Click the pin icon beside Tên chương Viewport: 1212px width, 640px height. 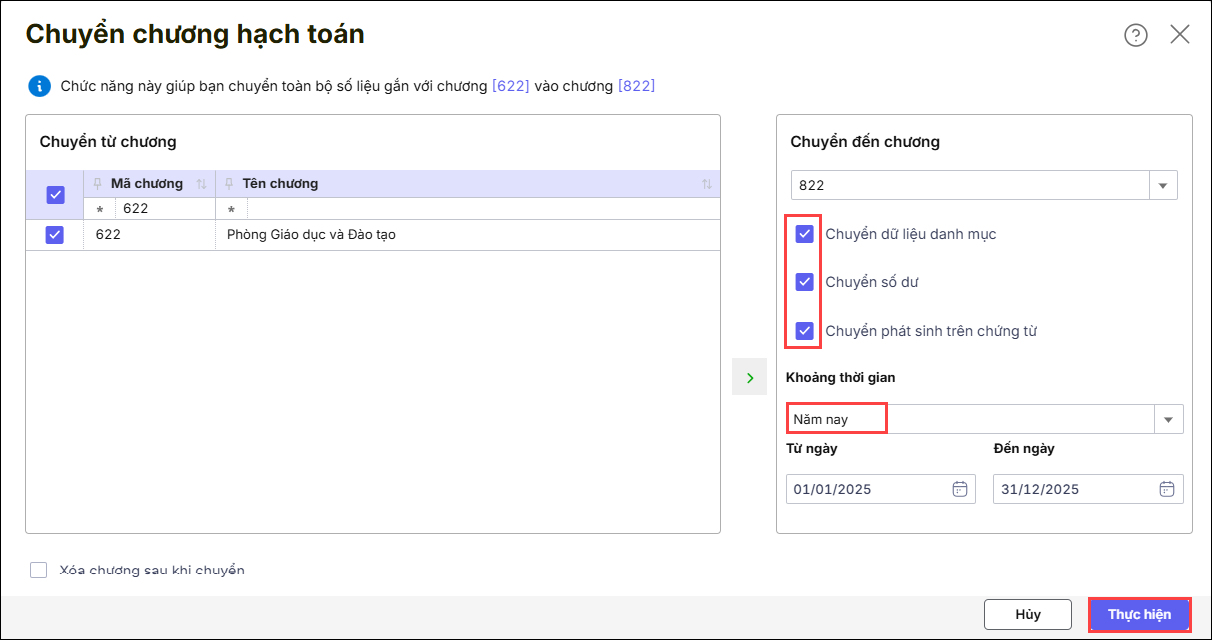tap(229, 184)
